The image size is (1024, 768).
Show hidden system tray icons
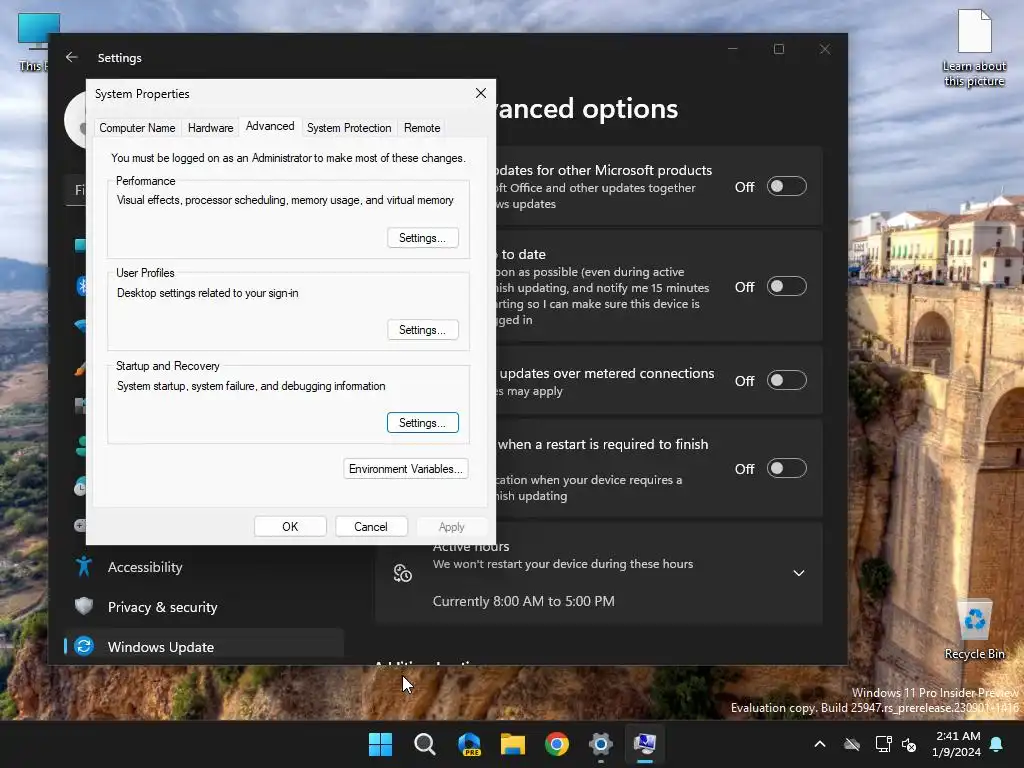tap(820, 744)
